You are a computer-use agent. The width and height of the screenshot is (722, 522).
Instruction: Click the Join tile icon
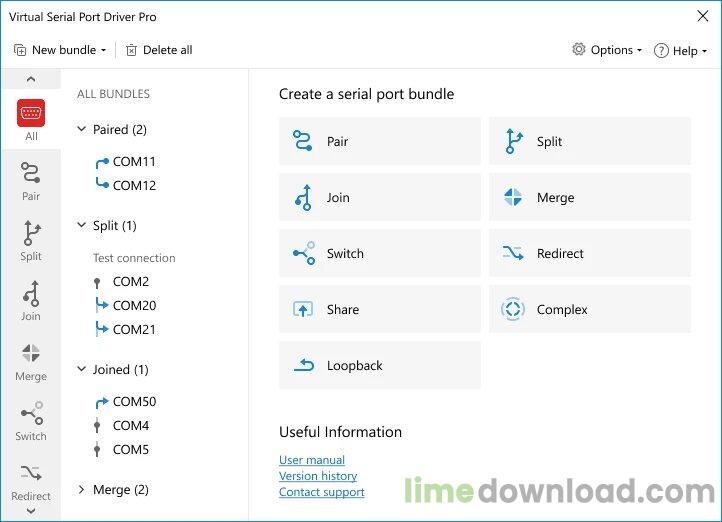pos(303,197)
